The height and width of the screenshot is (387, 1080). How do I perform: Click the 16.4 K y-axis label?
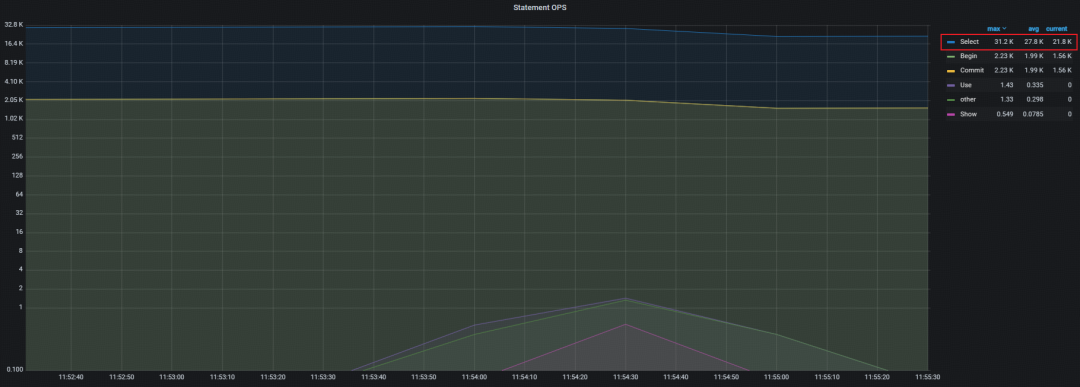point(14,43)
